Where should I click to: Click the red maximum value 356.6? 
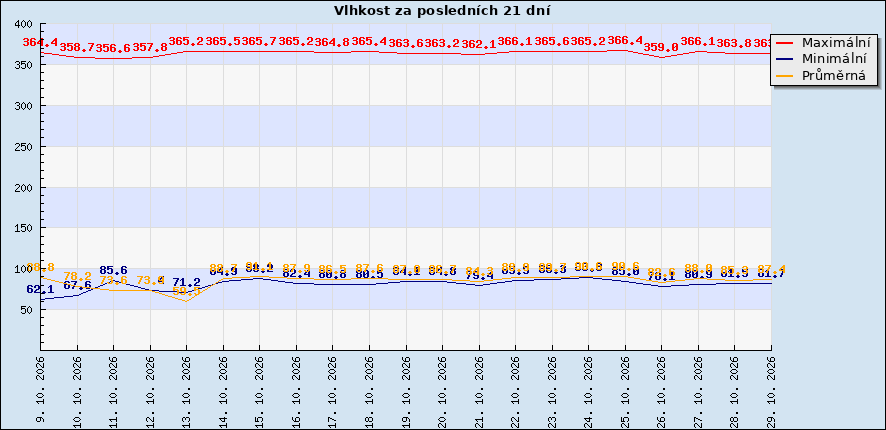[113, 49]
